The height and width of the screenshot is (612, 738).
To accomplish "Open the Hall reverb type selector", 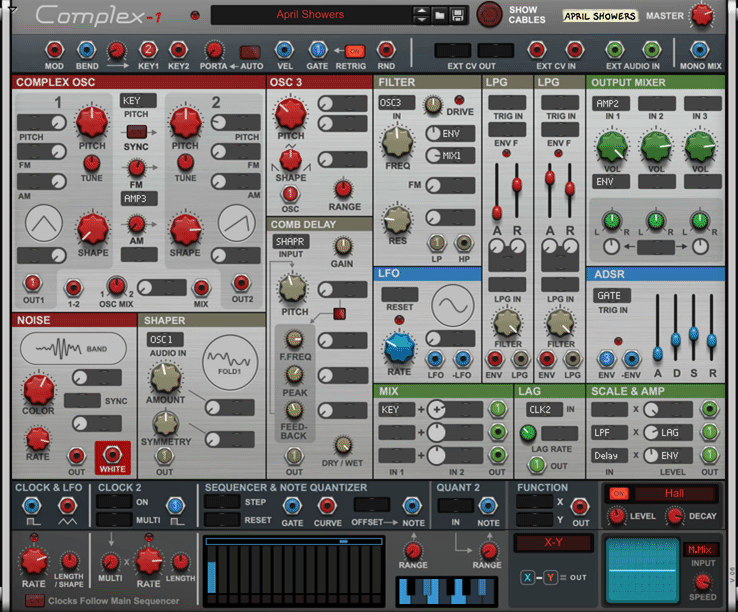I will (674, 493).
